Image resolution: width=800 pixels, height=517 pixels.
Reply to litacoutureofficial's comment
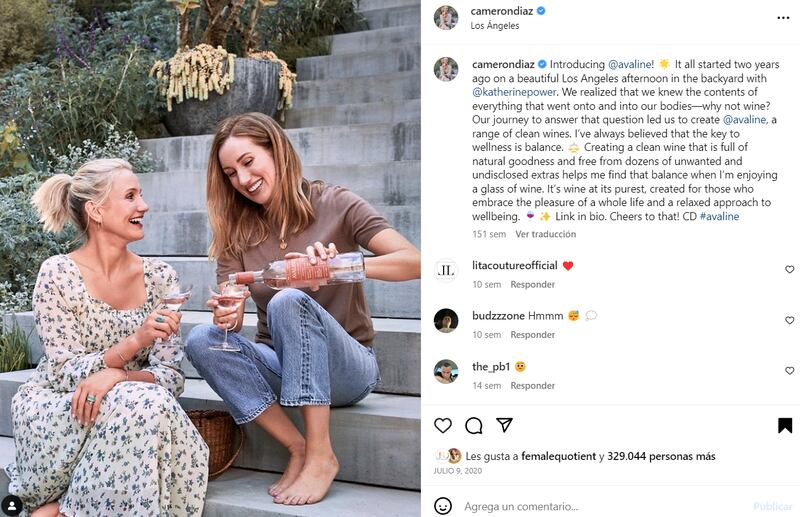[x=532, y=284]
